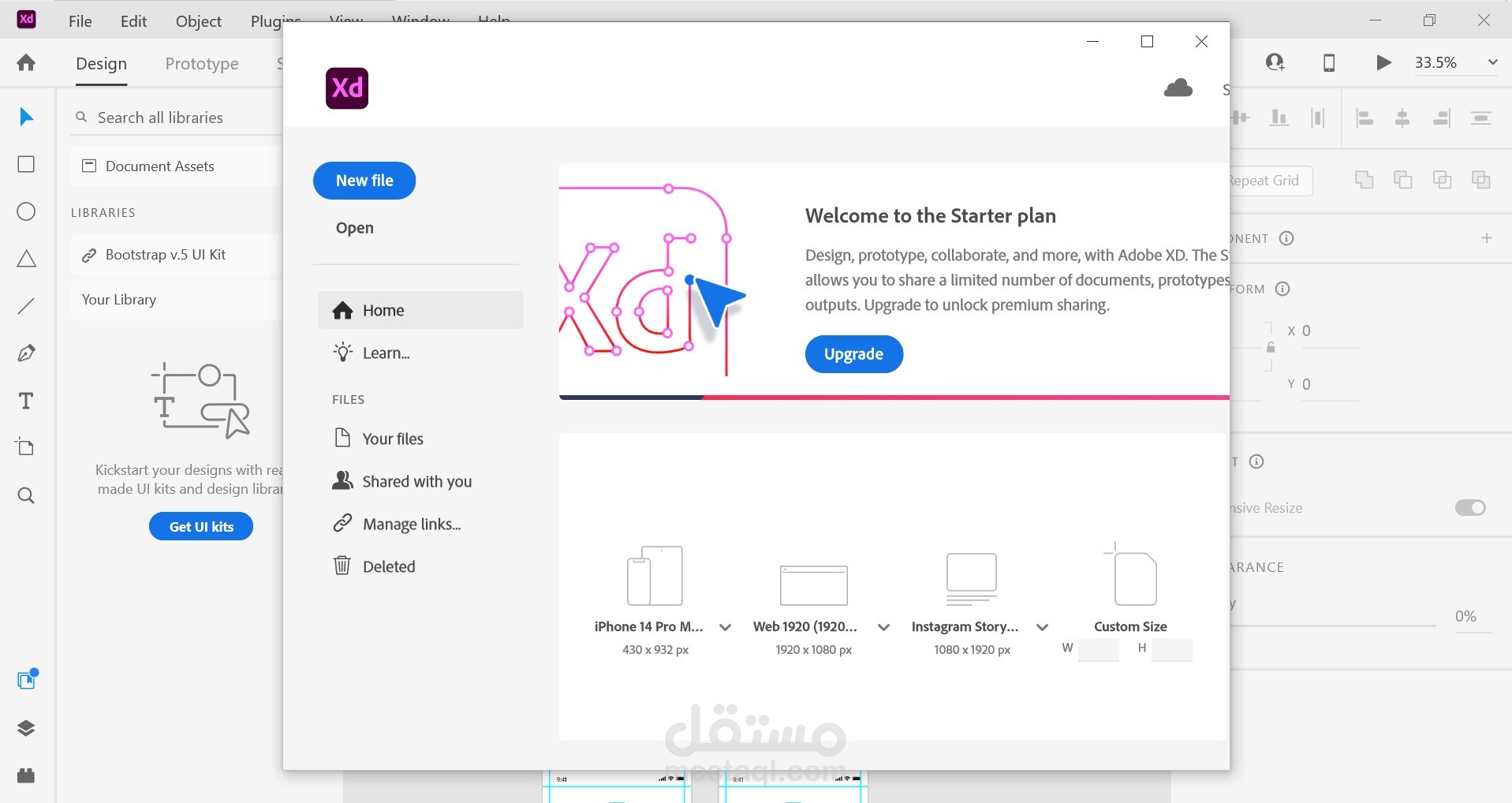The image size is (1512, 803).
Task: Select the Ellipse tool
Action: pyautogui.click(x=26, y=211)
